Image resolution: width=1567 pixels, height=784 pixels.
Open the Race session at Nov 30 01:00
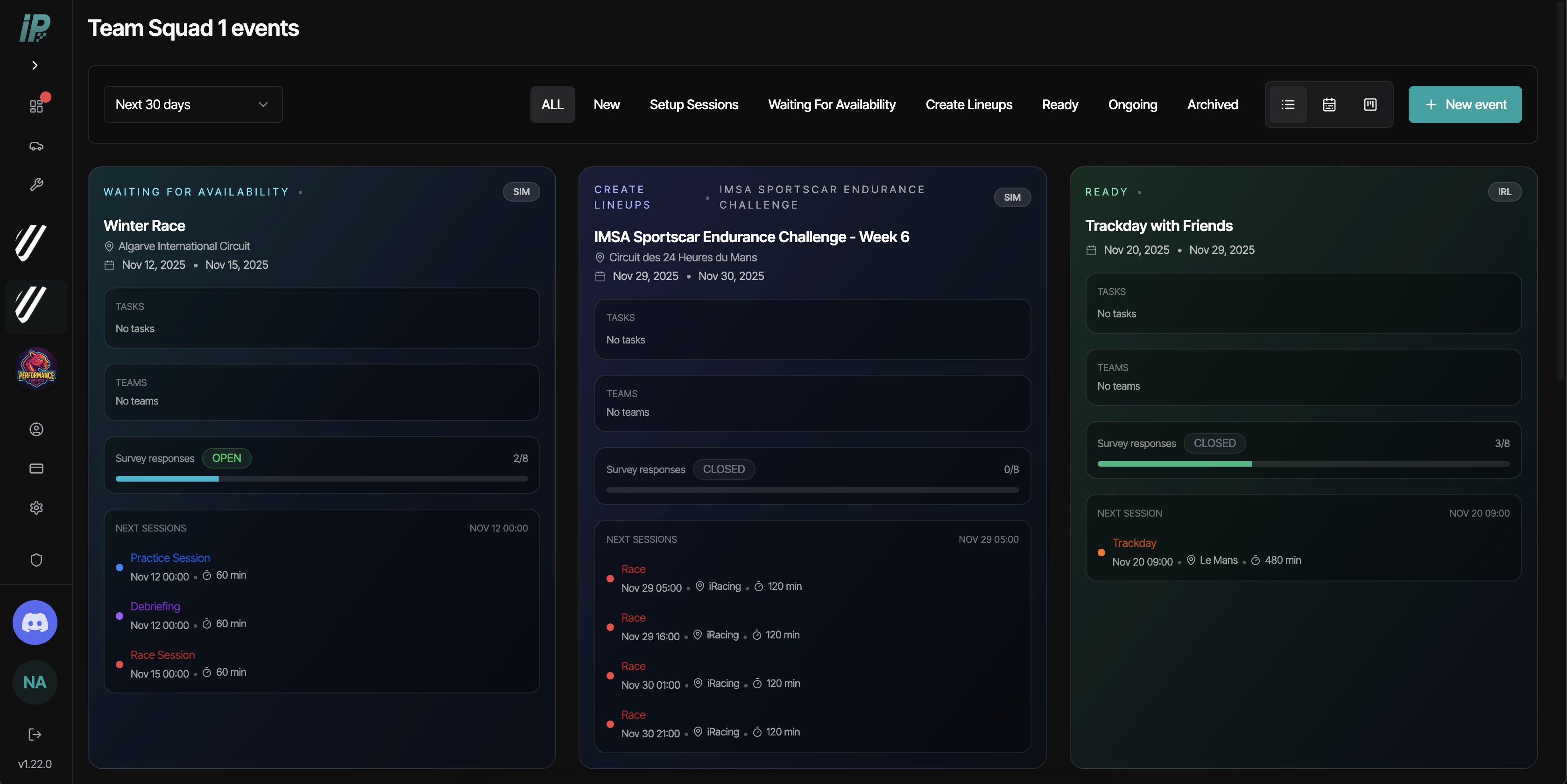(x=633, y=666)
